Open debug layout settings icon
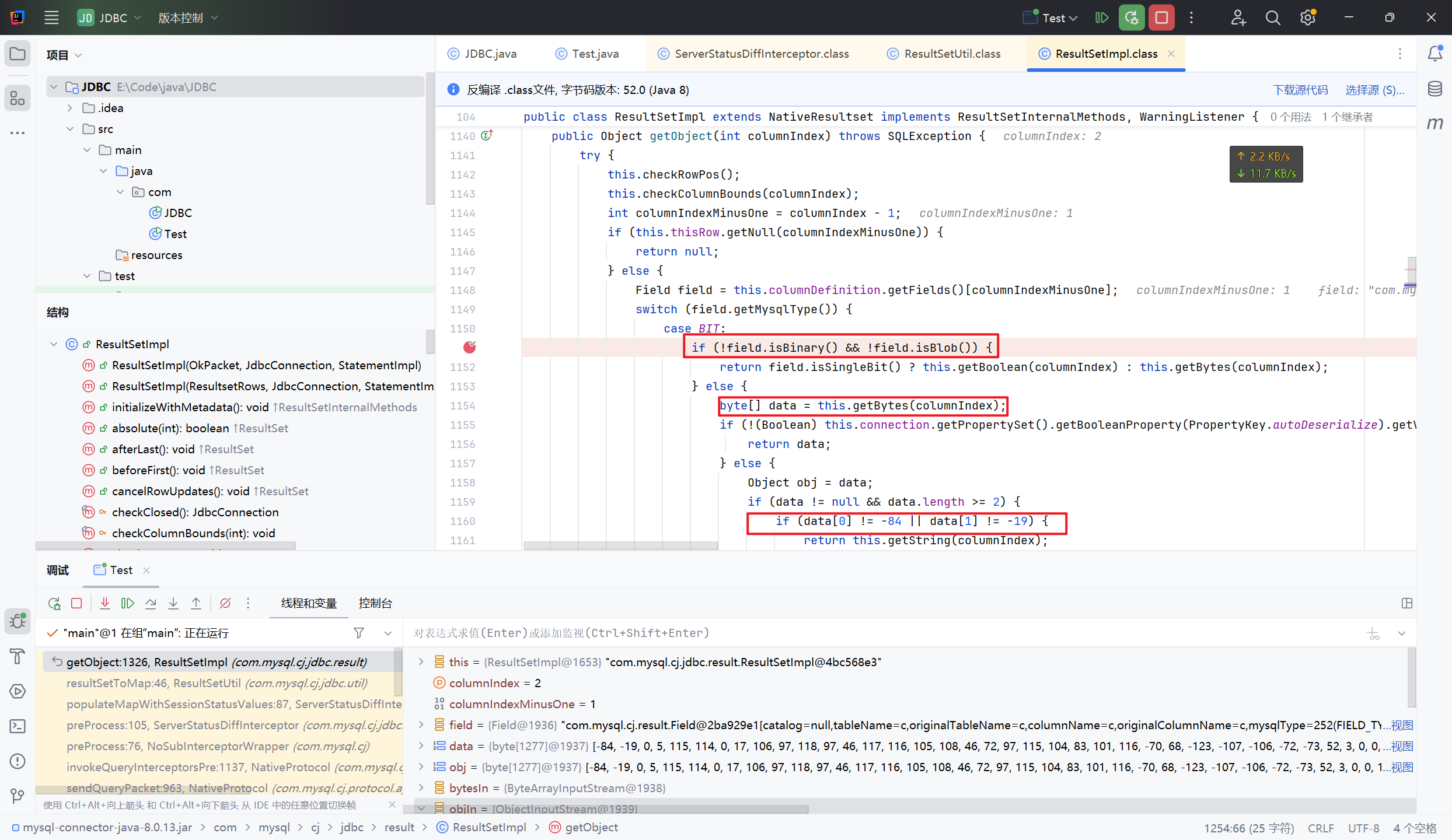Screen dimensions: 1452x840 click(x=1407, y=603)
